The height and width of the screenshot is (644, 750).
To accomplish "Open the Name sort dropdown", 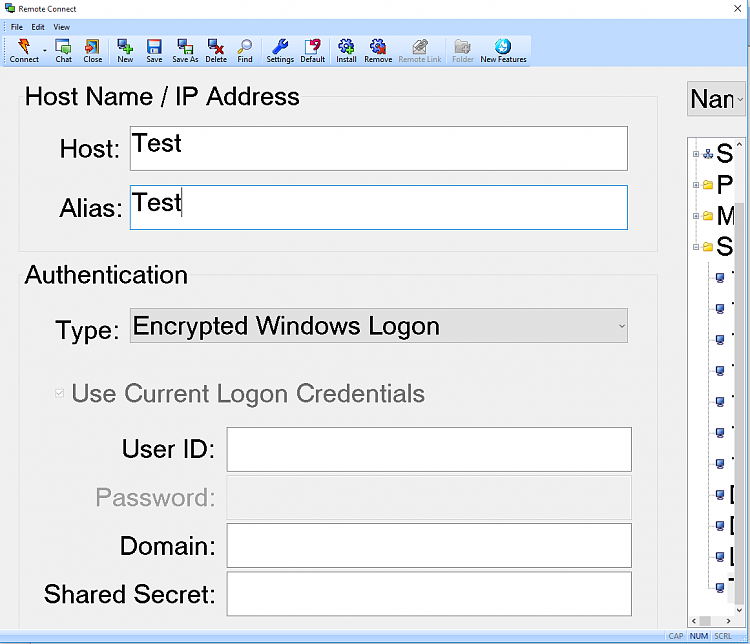I will click(716, 99).
